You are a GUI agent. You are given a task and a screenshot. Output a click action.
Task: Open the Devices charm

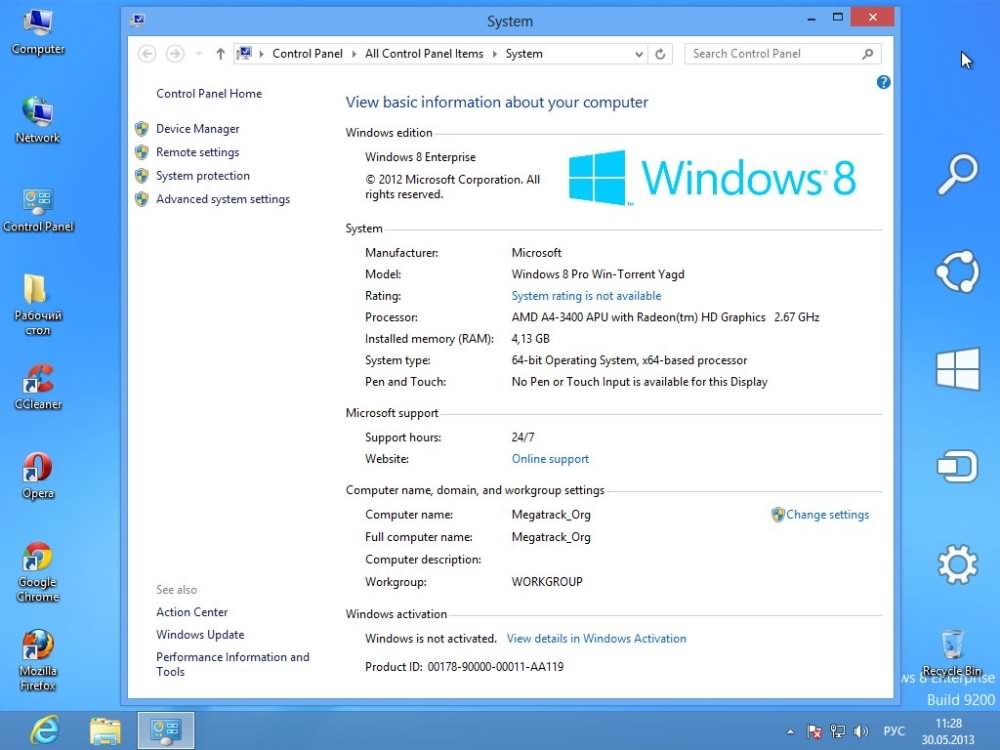(956, 466)
